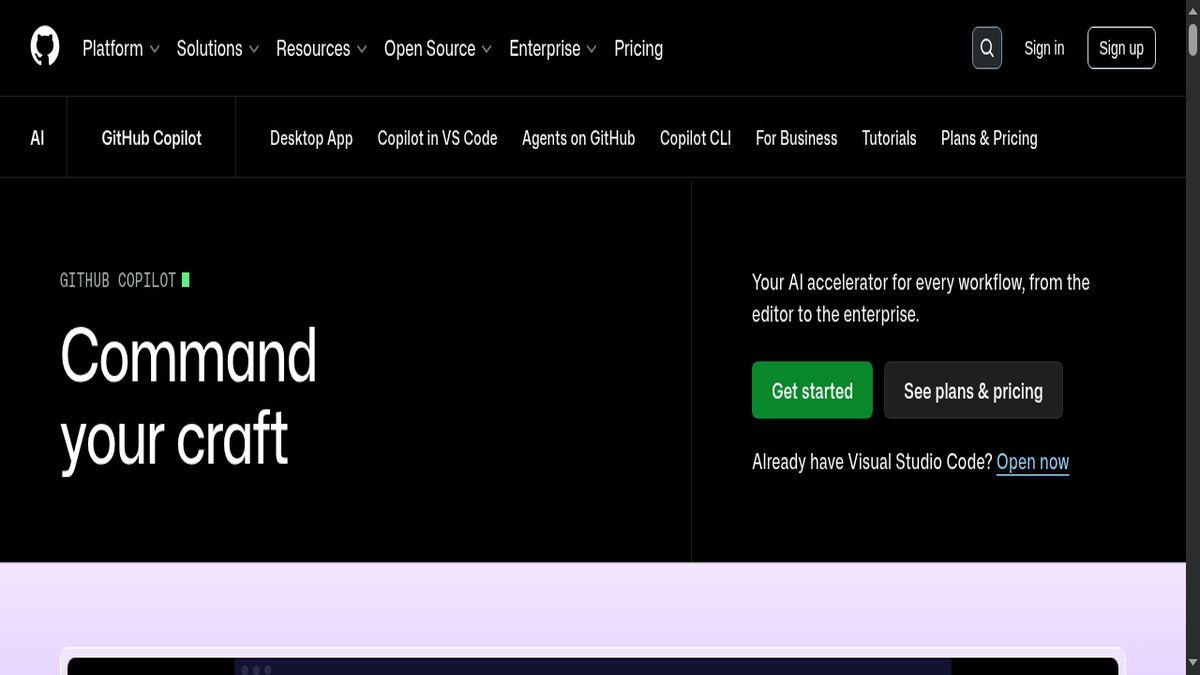Viewport: 1200px width, 675px height.
Task: Expand the Platform menu
Action: [121, 48]
